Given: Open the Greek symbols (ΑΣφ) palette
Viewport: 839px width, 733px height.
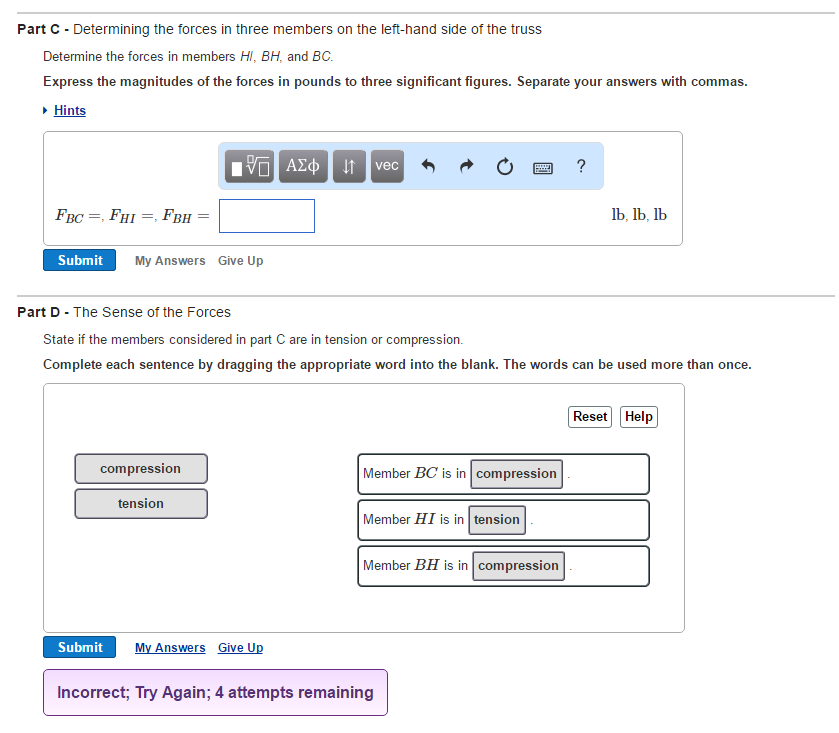Looking at the screenshot, I should [302, 166].
